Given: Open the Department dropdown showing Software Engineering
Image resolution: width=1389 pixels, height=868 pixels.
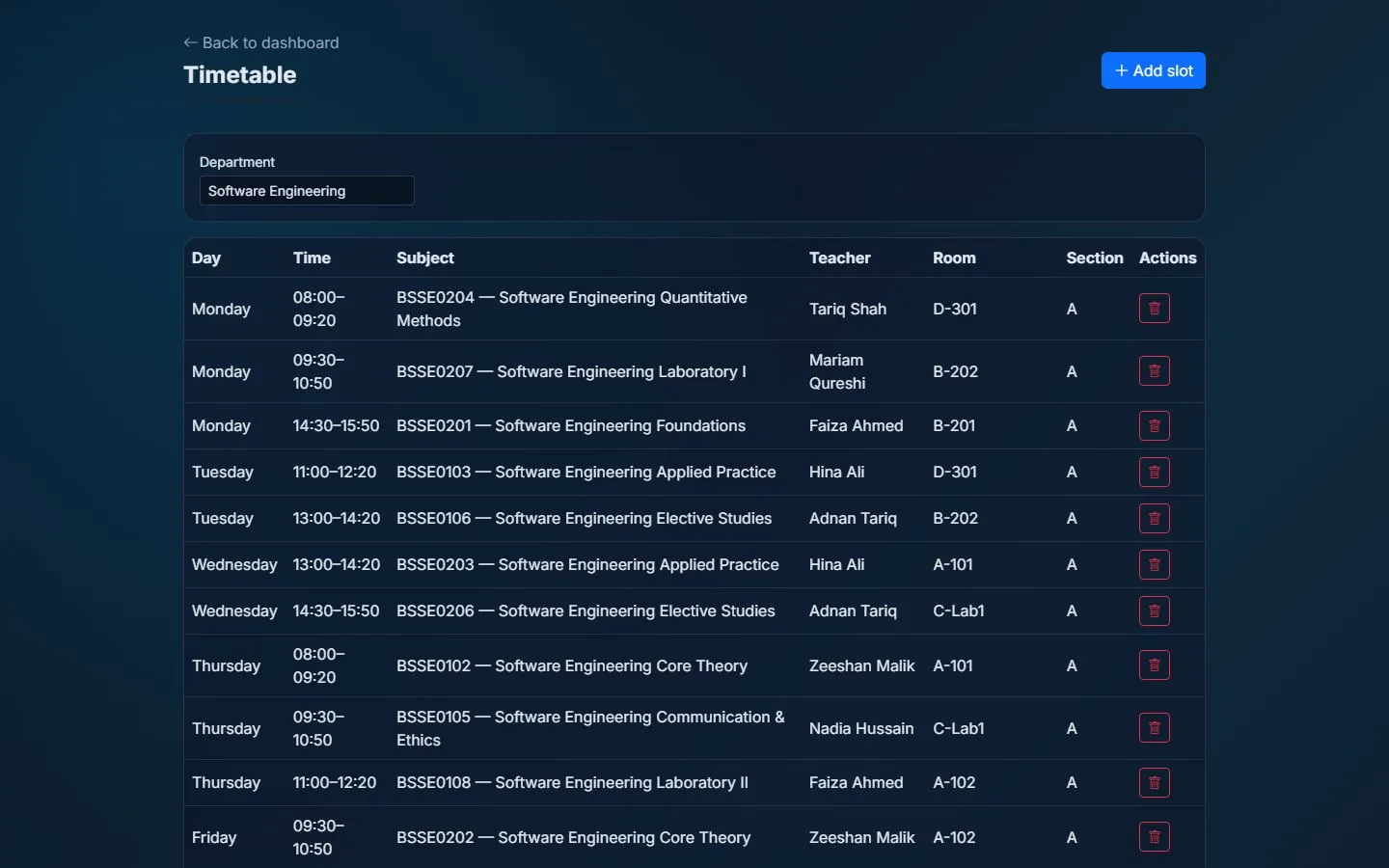Looking at the screenshot, I should tap(307, 191).
